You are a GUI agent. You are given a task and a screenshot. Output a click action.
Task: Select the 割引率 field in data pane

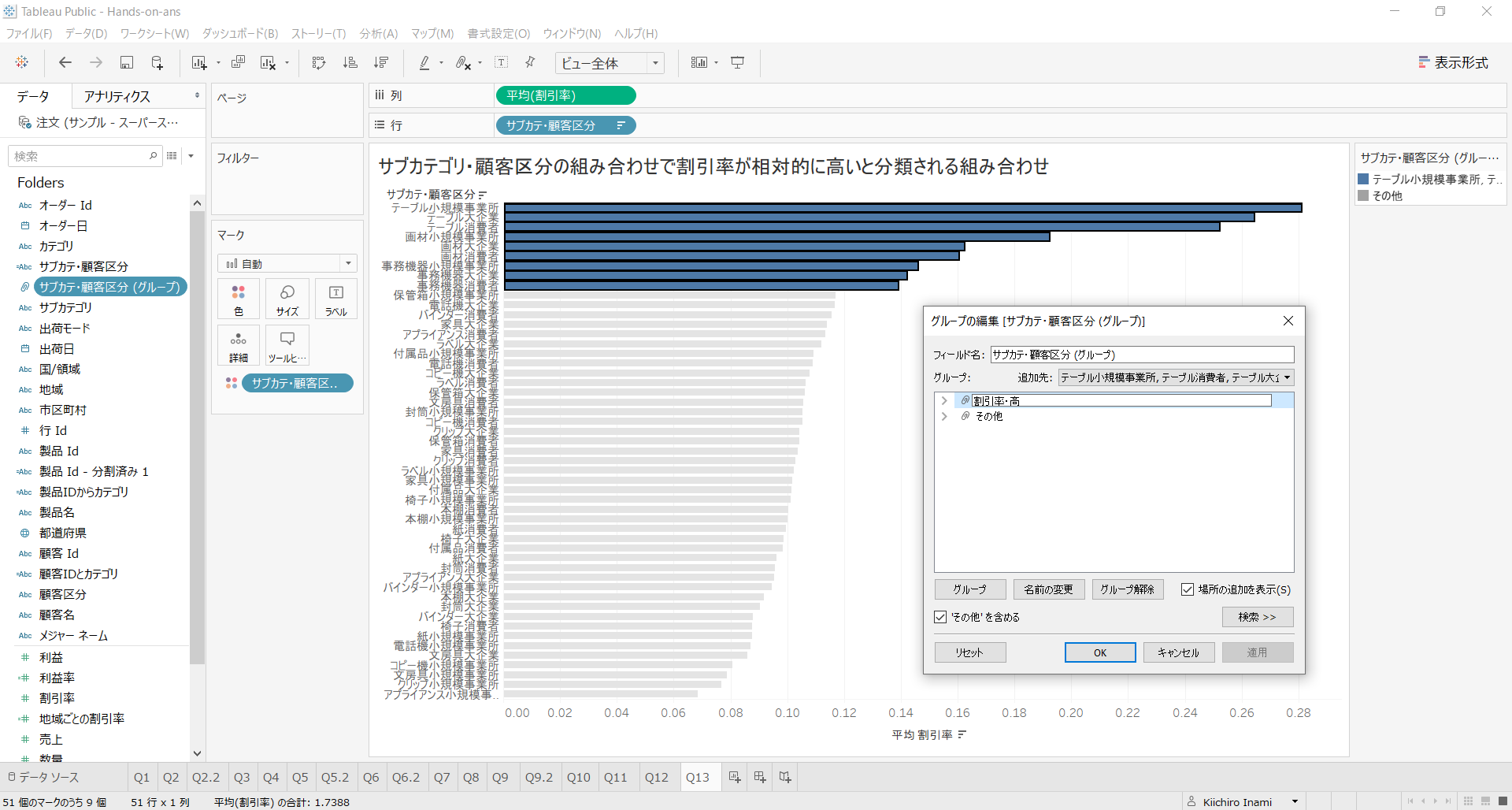click(x=57, y=698)
